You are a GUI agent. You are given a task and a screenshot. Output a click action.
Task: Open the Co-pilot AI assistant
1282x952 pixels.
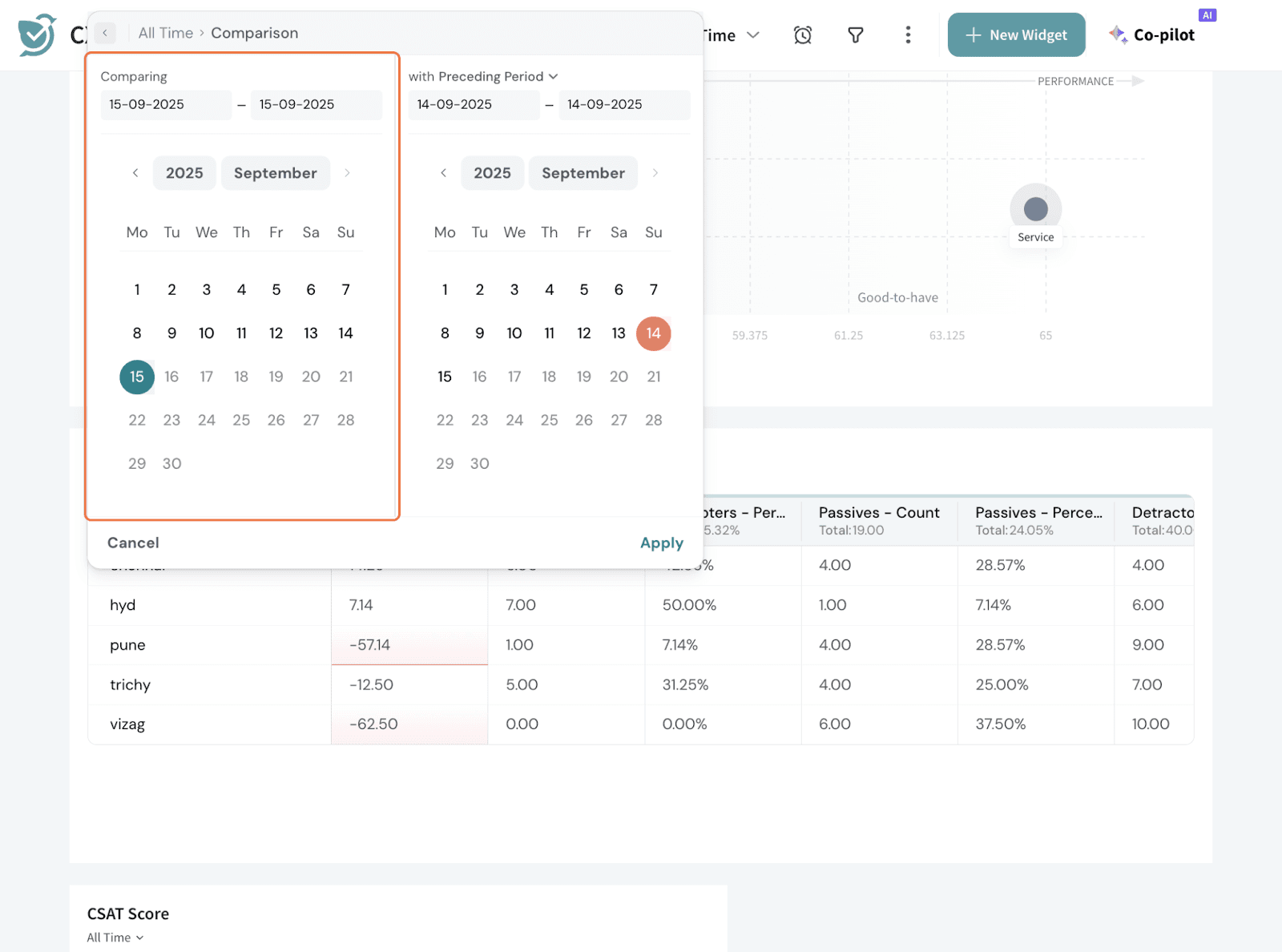(x=1152, y=35)
